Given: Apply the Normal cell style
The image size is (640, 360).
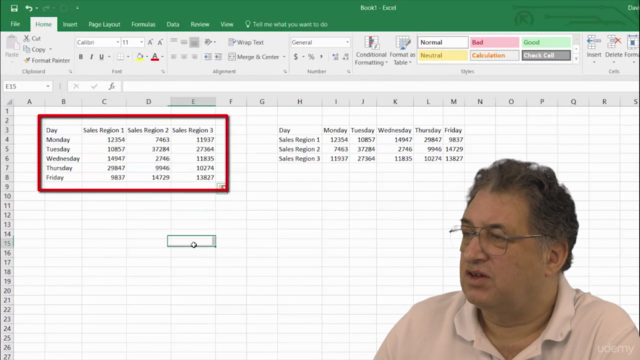Looking at the screenshot, I should point(442,42).
